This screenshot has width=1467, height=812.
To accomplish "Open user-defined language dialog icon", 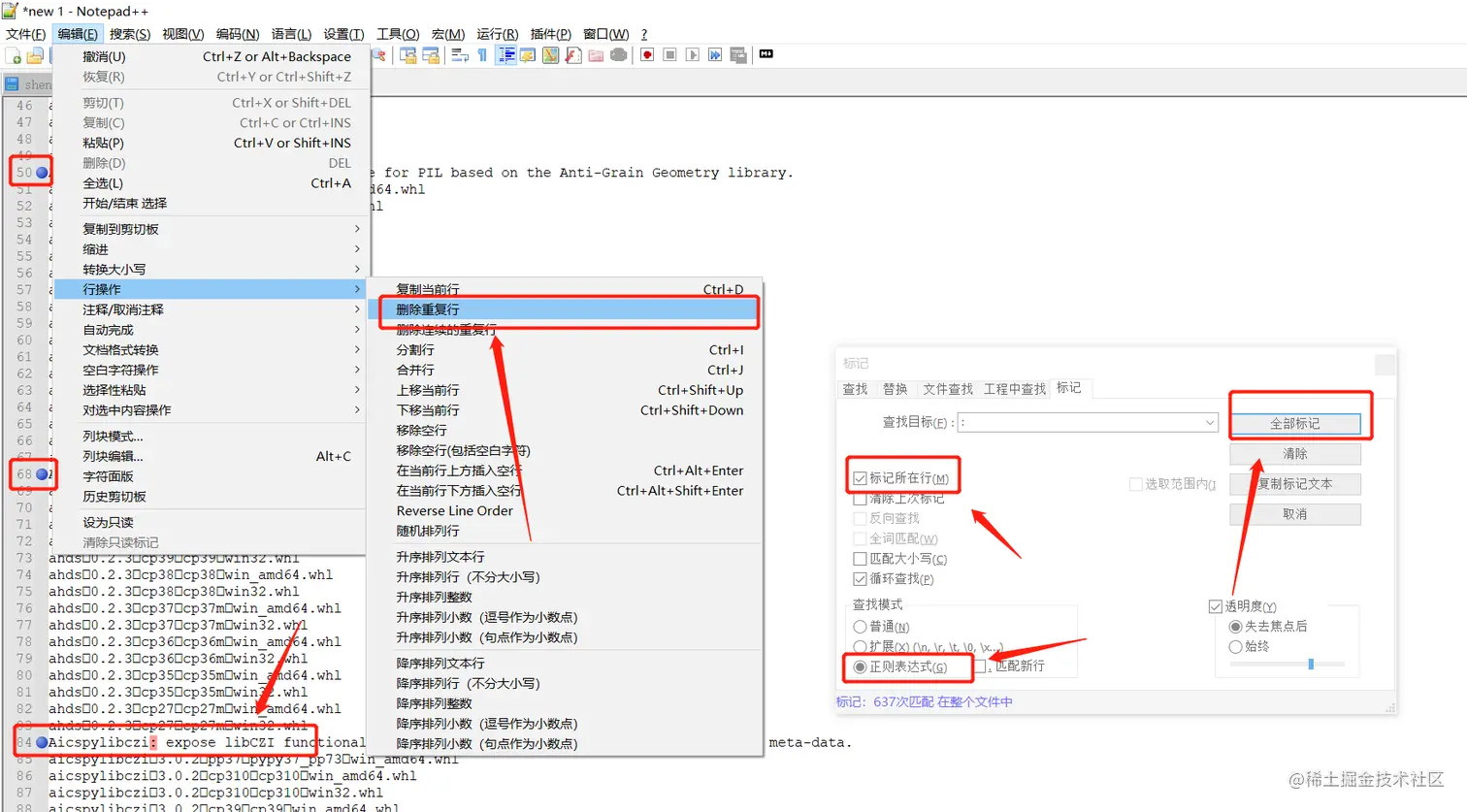I will (x=528, y=55).
